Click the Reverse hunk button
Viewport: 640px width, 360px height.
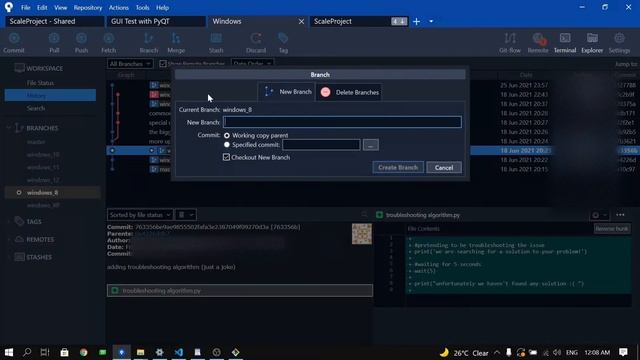[x=611, y=229]
